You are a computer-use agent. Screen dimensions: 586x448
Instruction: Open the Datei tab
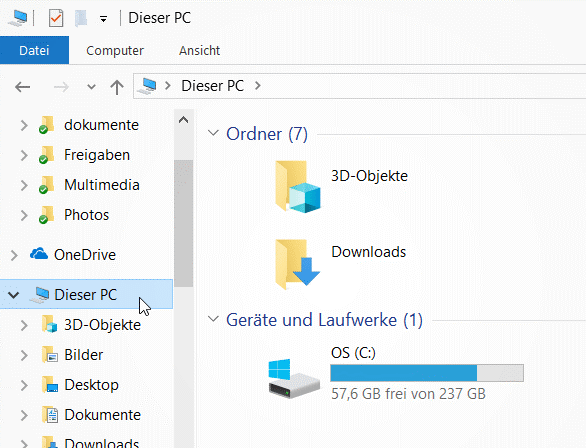34,50
